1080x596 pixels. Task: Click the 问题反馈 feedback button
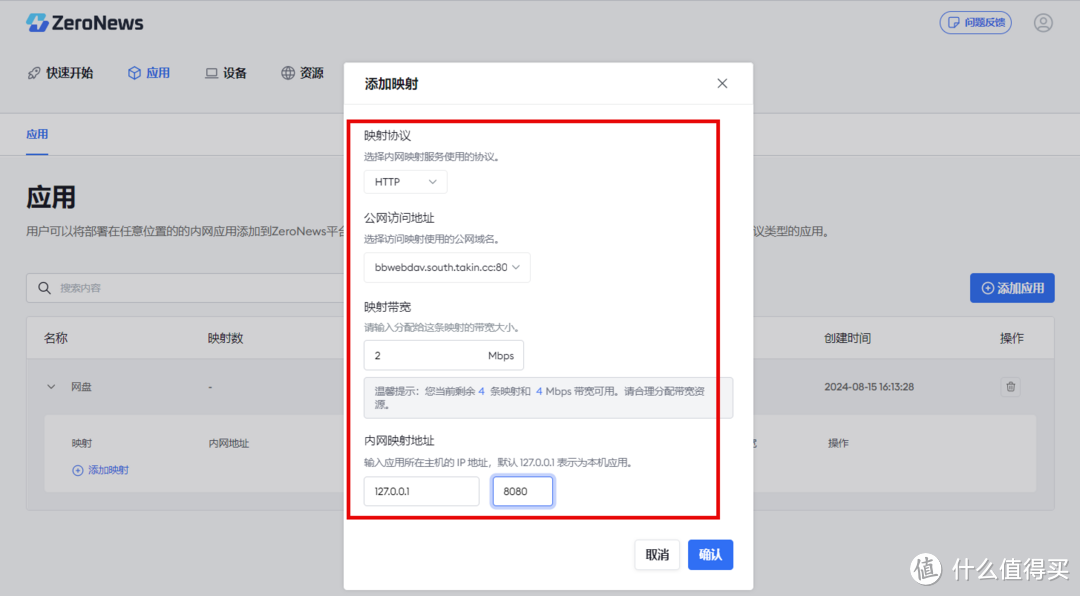[975, 22]
